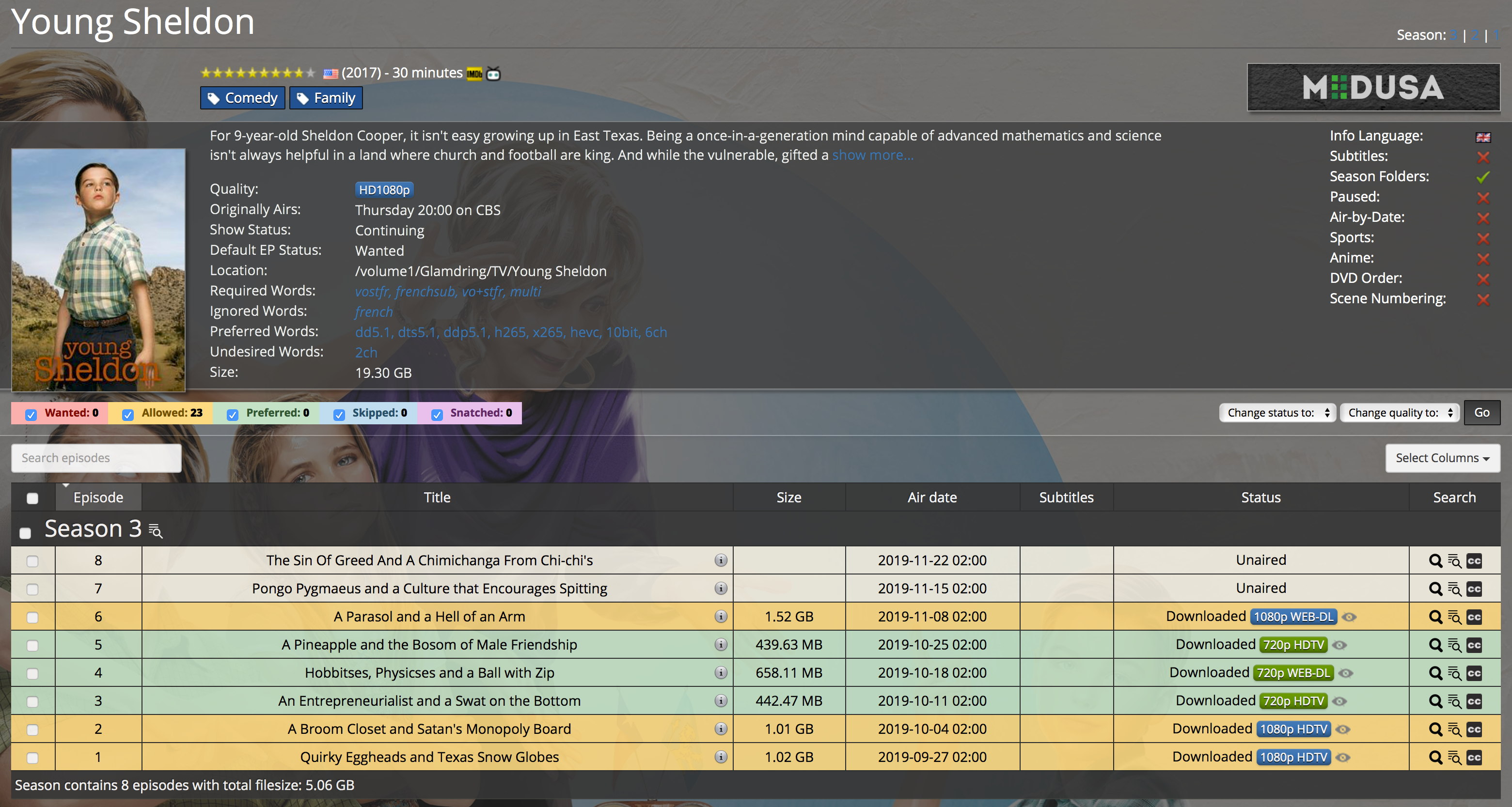Open the Change quality to dropdown
The image size is (1512, 807).
(1399, 412)
